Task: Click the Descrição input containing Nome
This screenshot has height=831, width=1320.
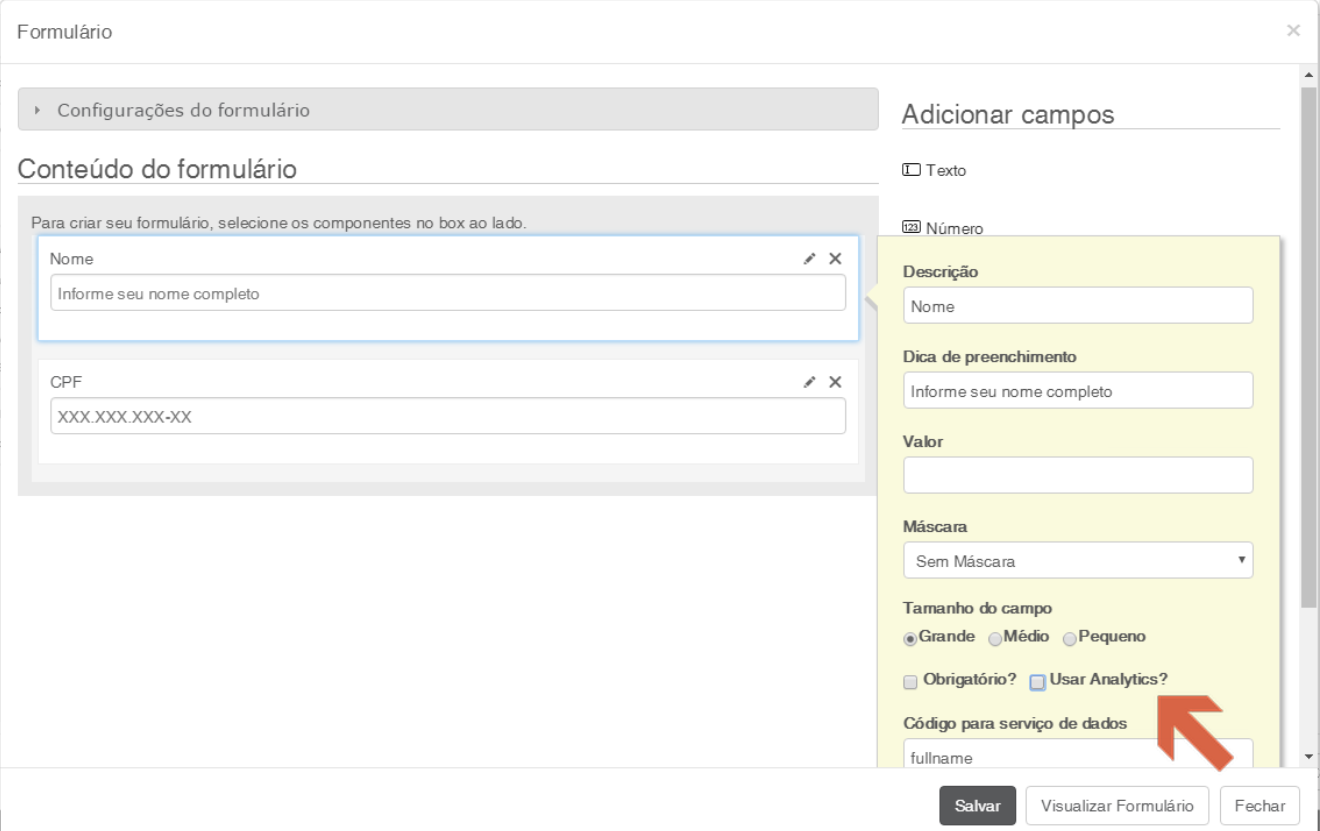Action: [1078, 306]
